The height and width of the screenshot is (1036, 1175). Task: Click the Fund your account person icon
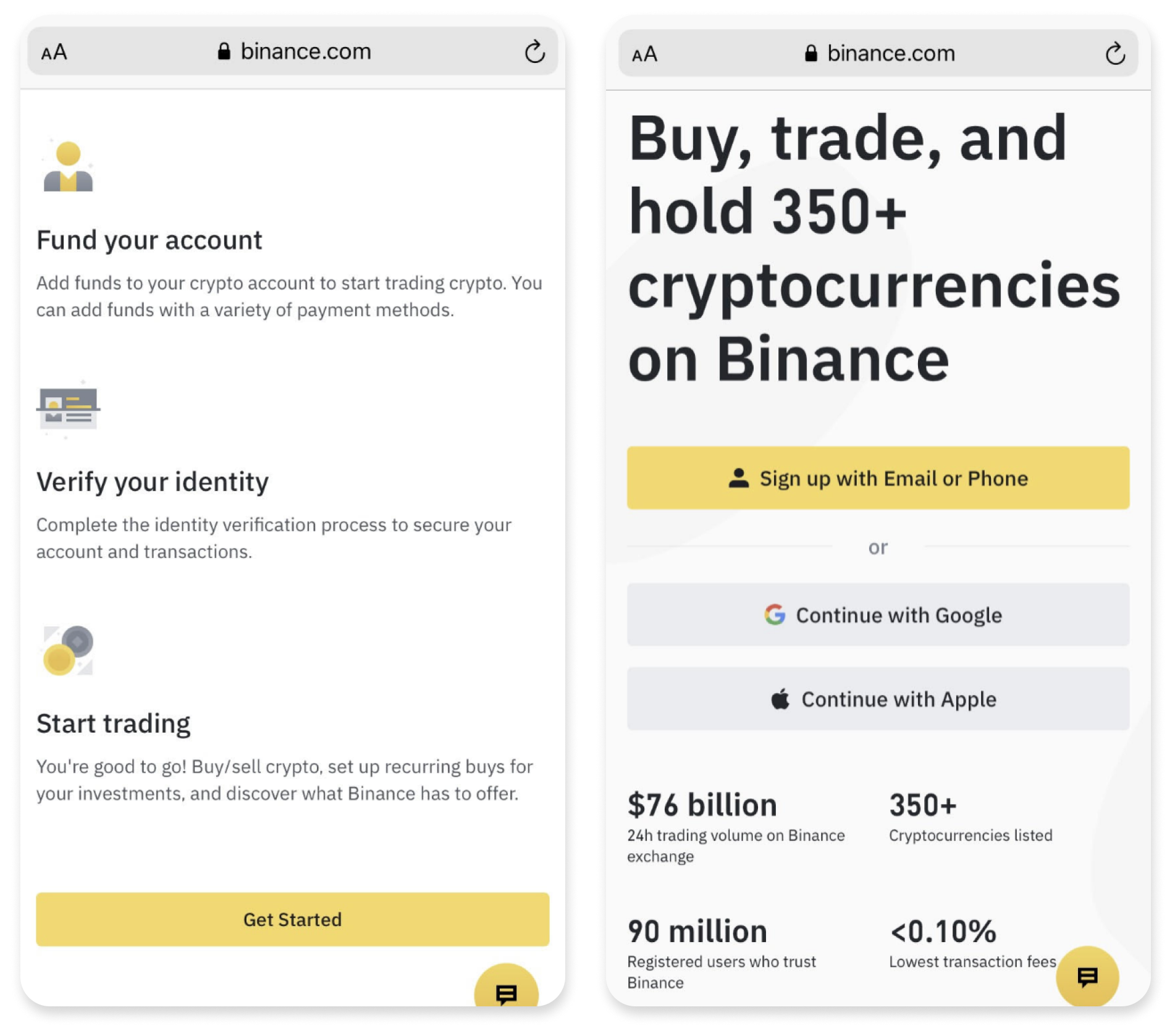click(x=68, y=167)
